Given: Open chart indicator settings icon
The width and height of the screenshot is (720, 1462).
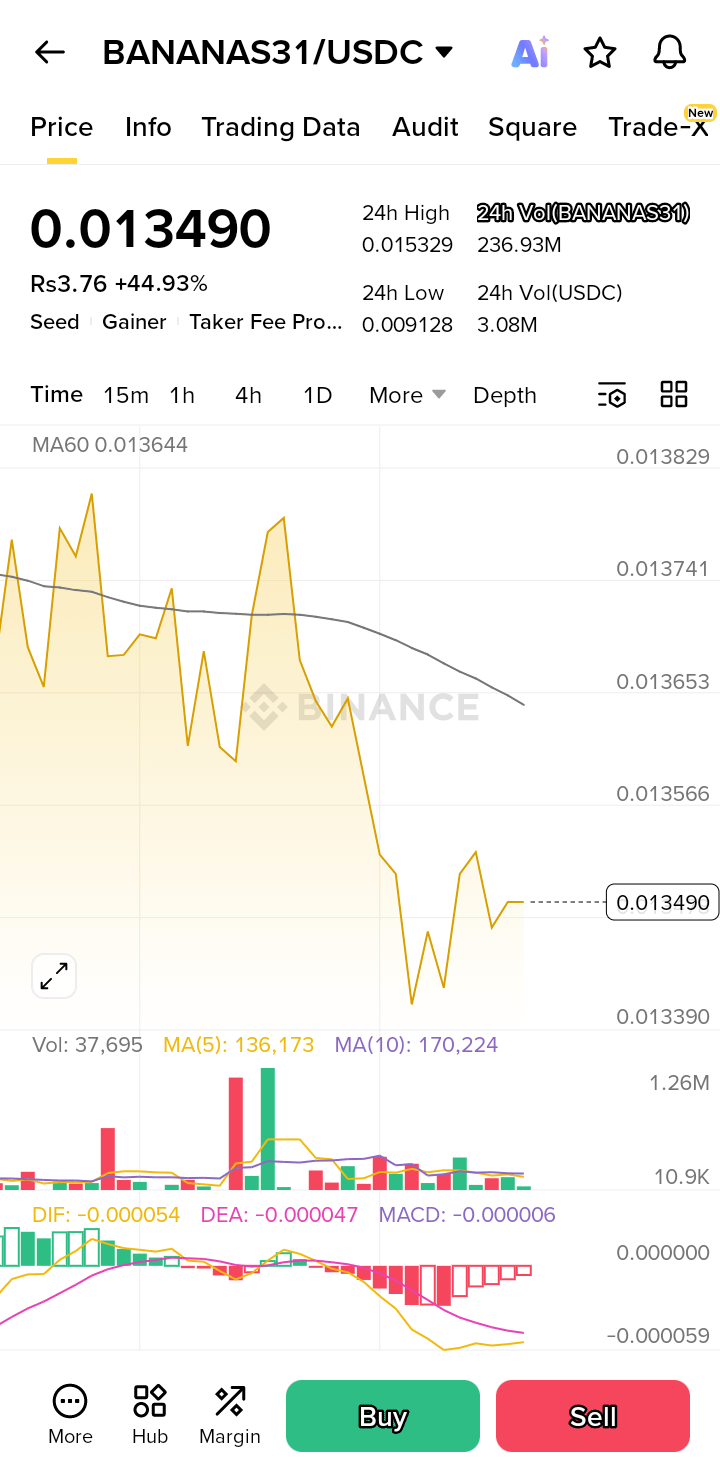Looking at the screenshot, I should (x=612, y=395).
